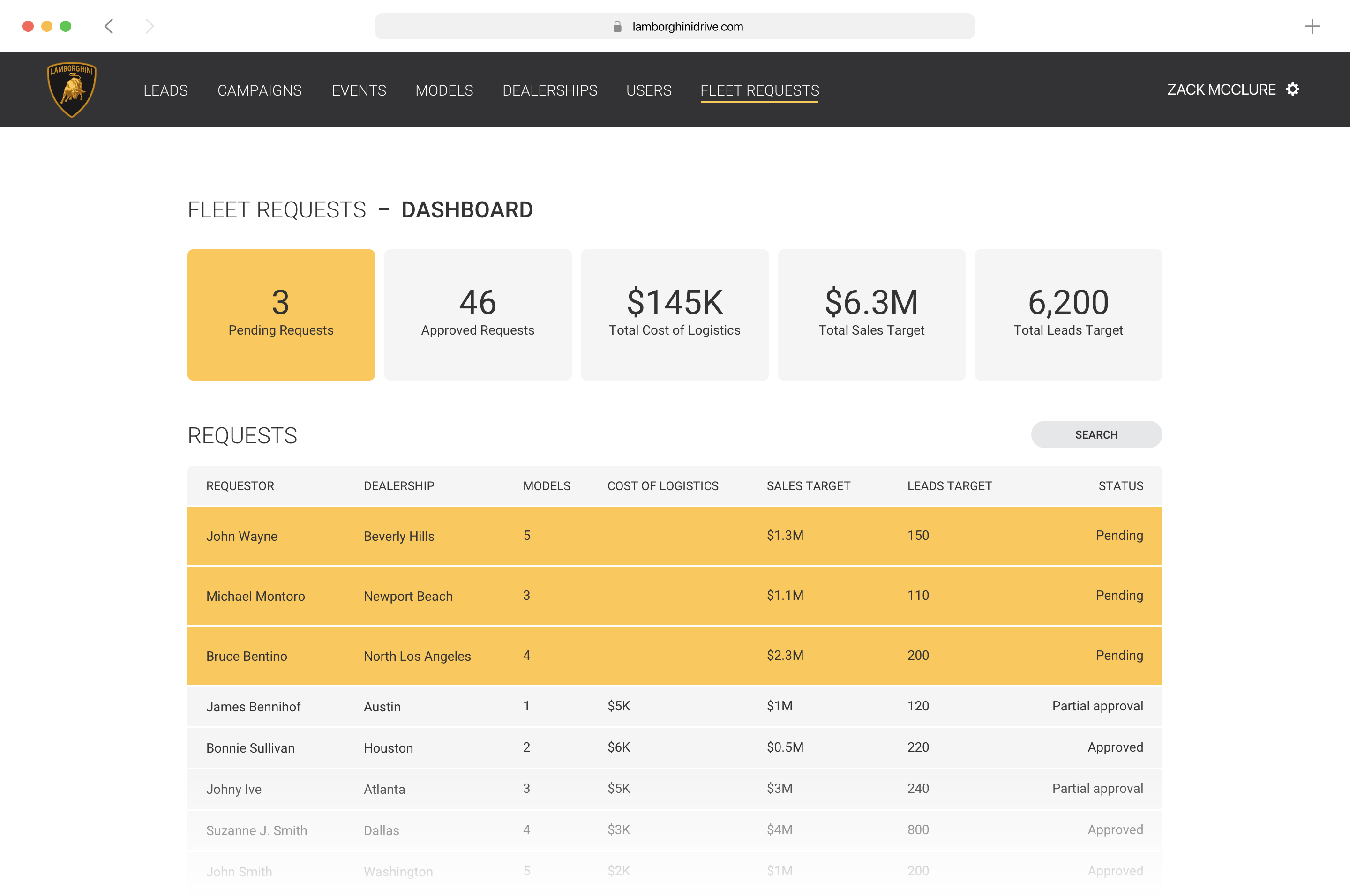This screenshot has height=896, width=1350.
Task: Click the Lamborghini shield logo
Action: click(x=71, y=90)
